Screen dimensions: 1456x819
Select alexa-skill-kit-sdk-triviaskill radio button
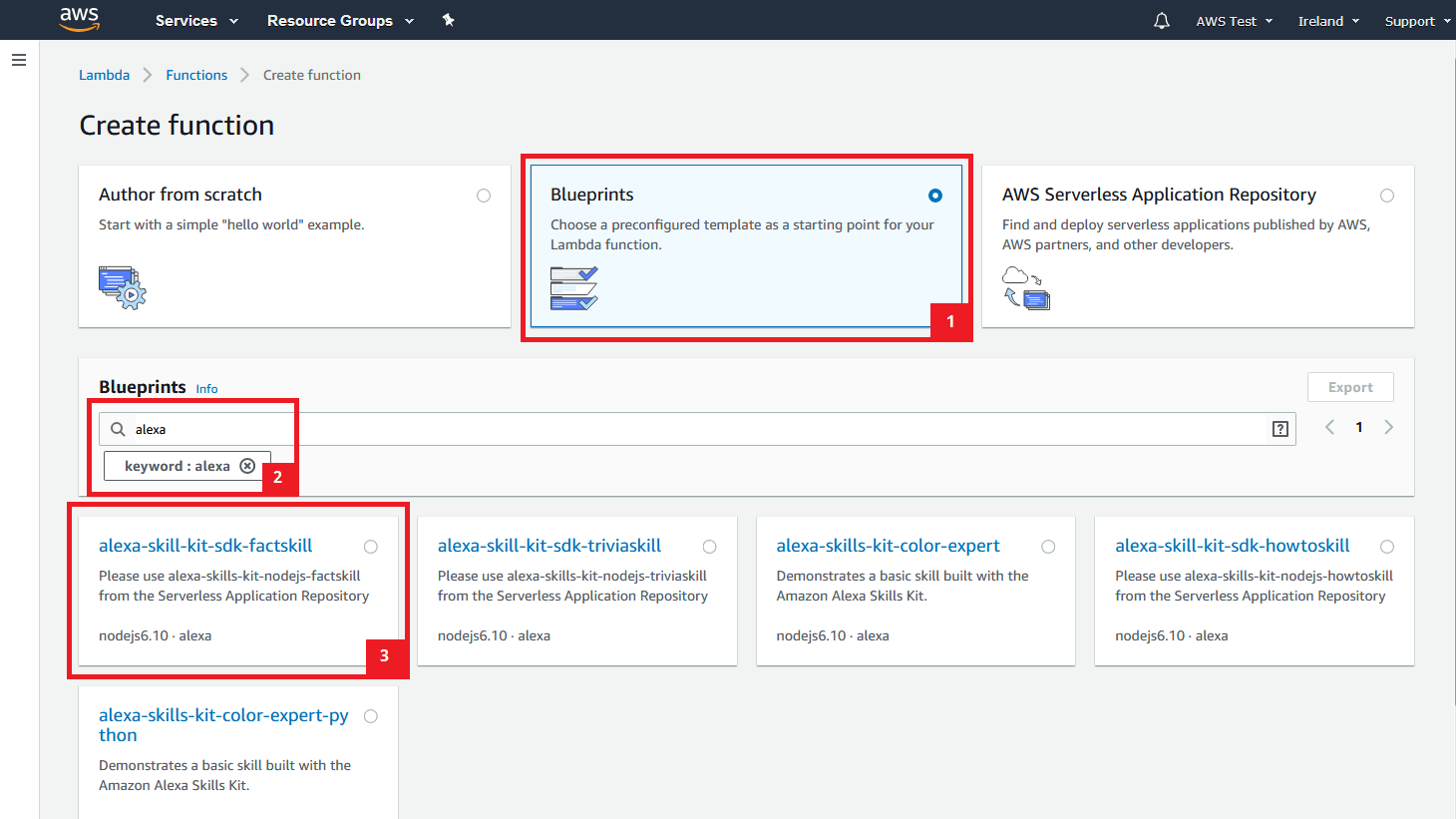click(710, 547)
